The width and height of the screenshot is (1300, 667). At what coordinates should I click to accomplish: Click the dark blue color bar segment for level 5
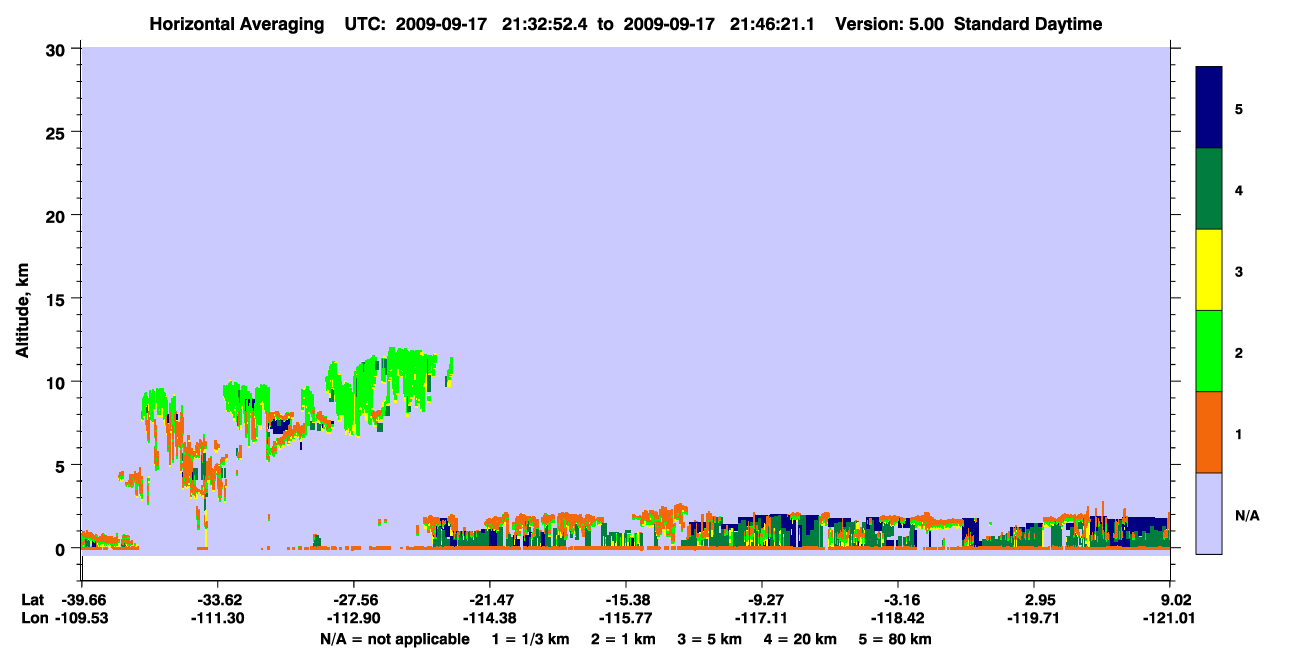(1209, 108)
